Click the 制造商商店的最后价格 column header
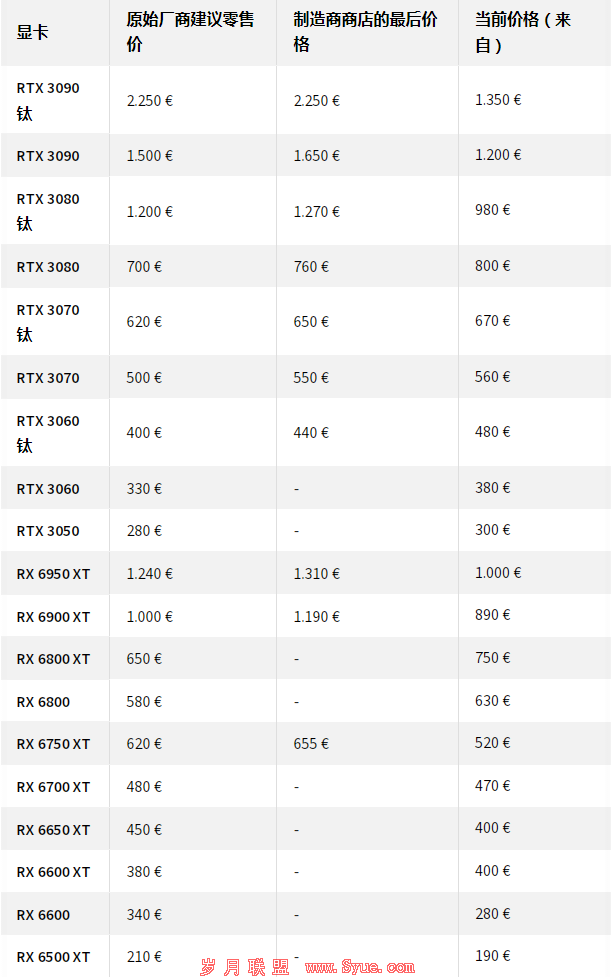This screenshot has width=612, height=977. click(365, 32)
